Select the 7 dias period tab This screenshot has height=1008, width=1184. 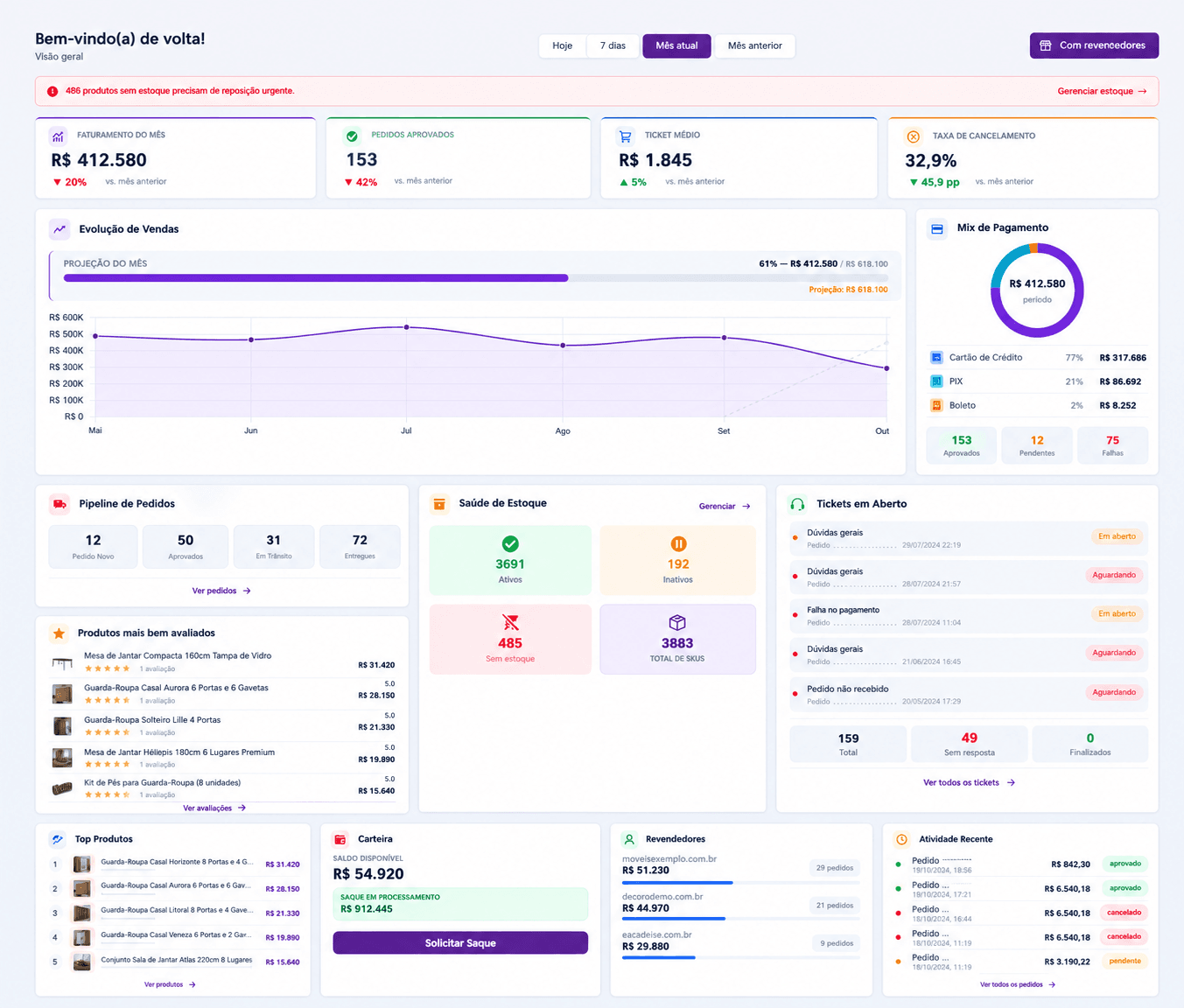click(613, 45)
